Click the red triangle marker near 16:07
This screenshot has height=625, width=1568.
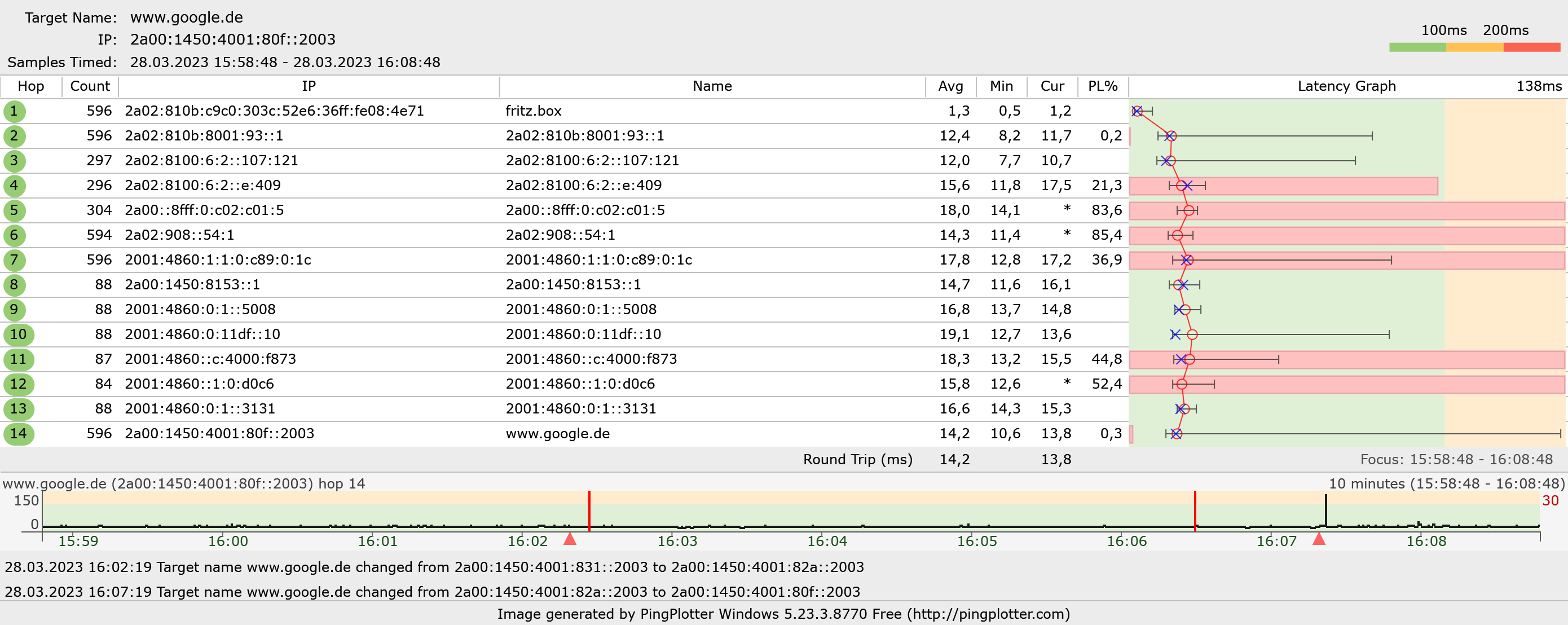(x=1319, y=539)
